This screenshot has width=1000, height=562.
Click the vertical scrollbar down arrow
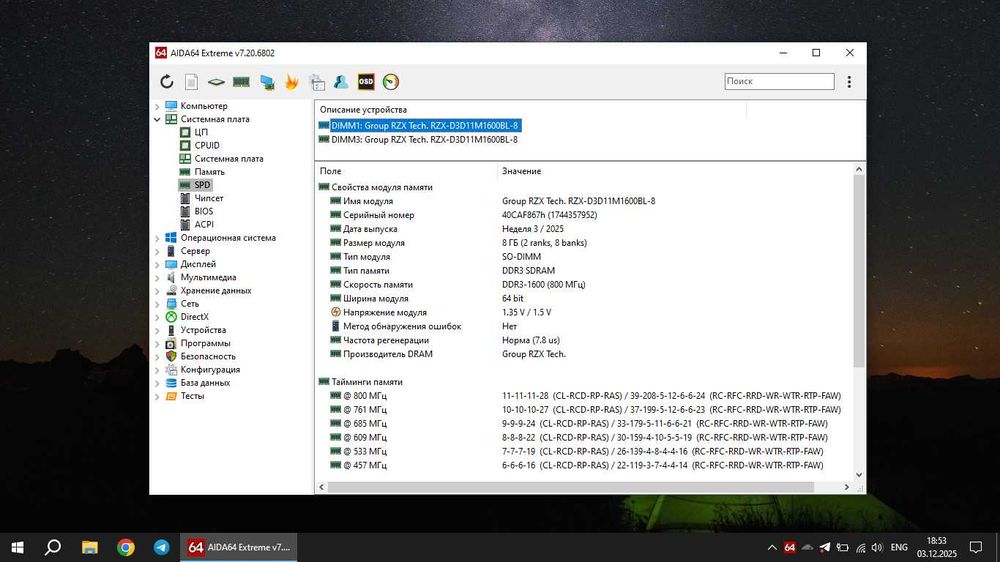pyautogui.click(x=859, y=475)
